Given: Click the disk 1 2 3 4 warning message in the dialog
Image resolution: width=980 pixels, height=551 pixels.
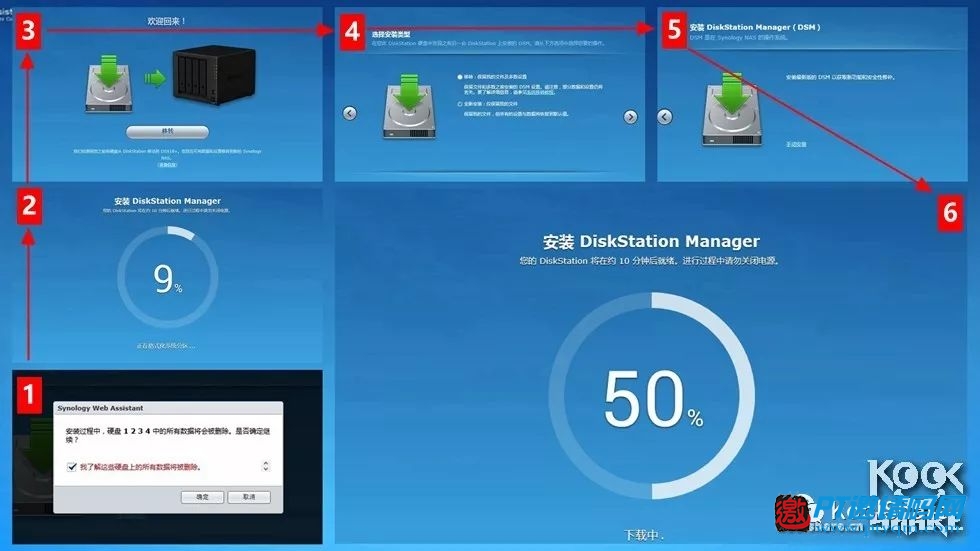Looking at the screenshot, I should [168, 435].
